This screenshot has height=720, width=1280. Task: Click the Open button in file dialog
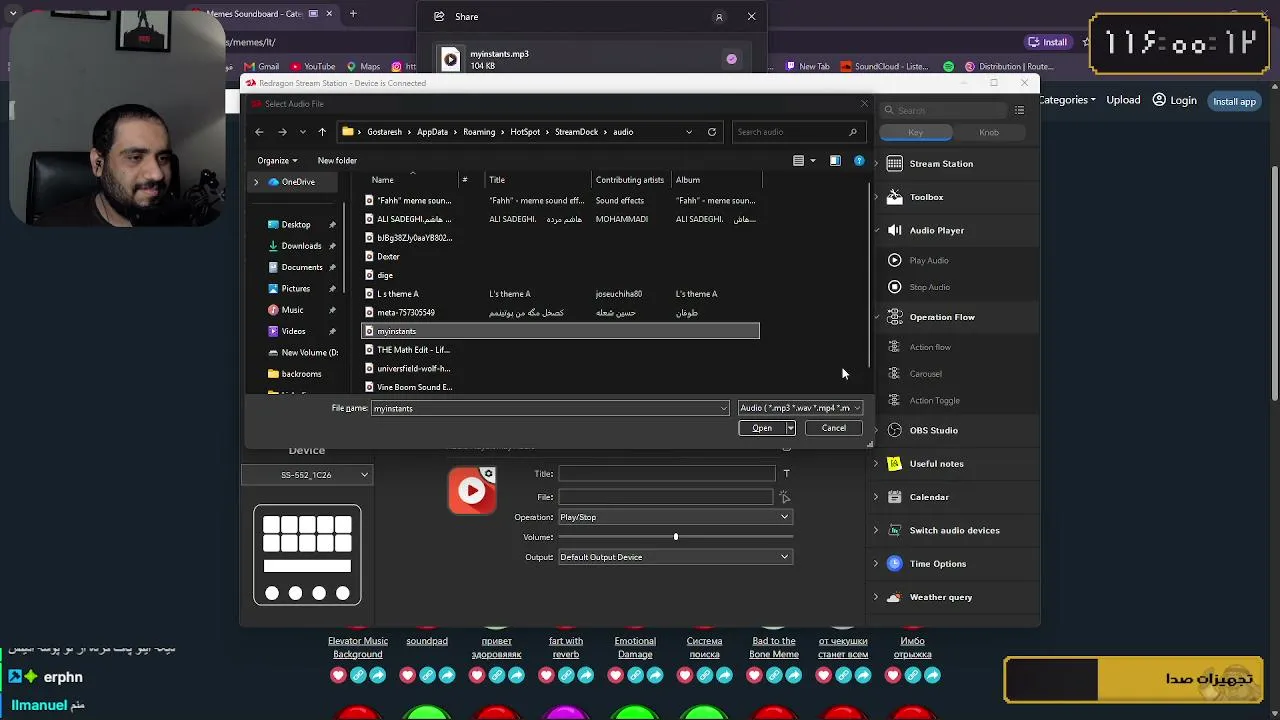click(x=762, y=428)
